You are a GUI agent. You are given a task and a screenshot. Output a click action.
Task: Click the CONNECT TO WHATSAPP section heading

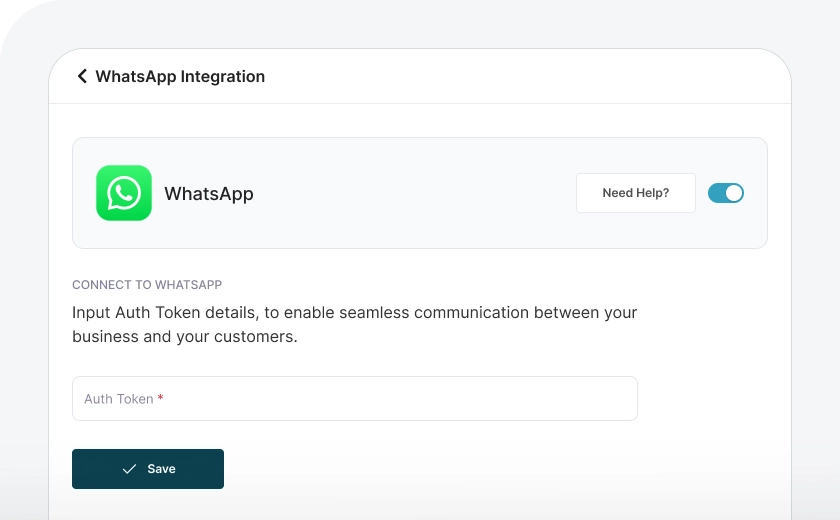click(147, 285)
